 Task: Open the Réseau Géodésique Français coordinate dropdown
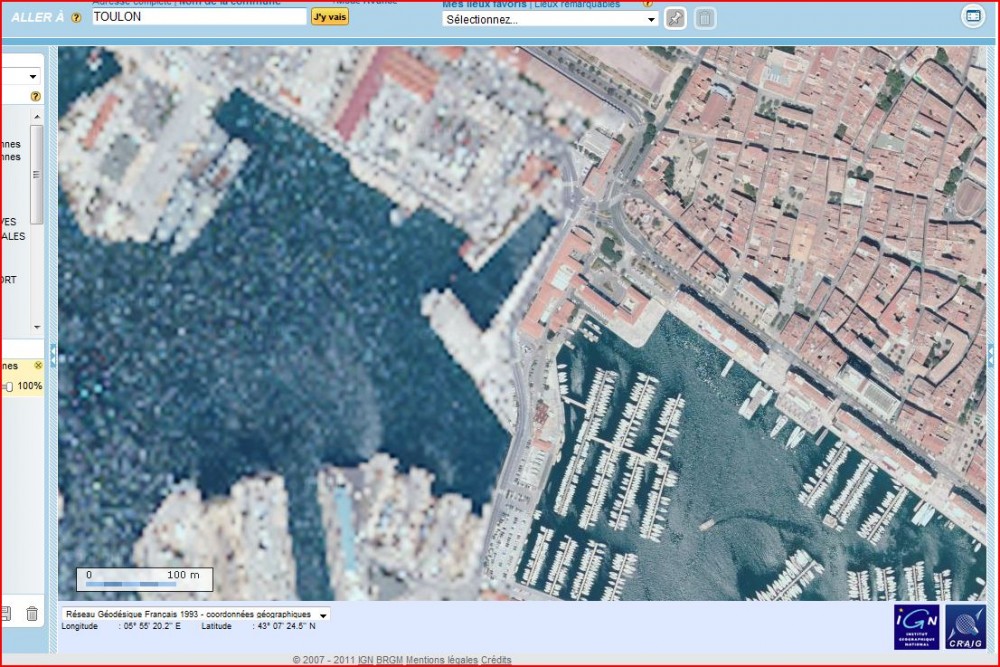pyautogui.click(x=196, y=614)
